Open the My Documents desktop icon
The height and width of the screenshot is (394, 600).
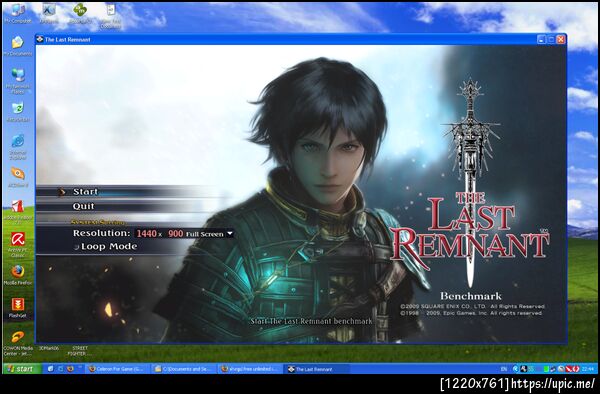[x=18, y=42]
